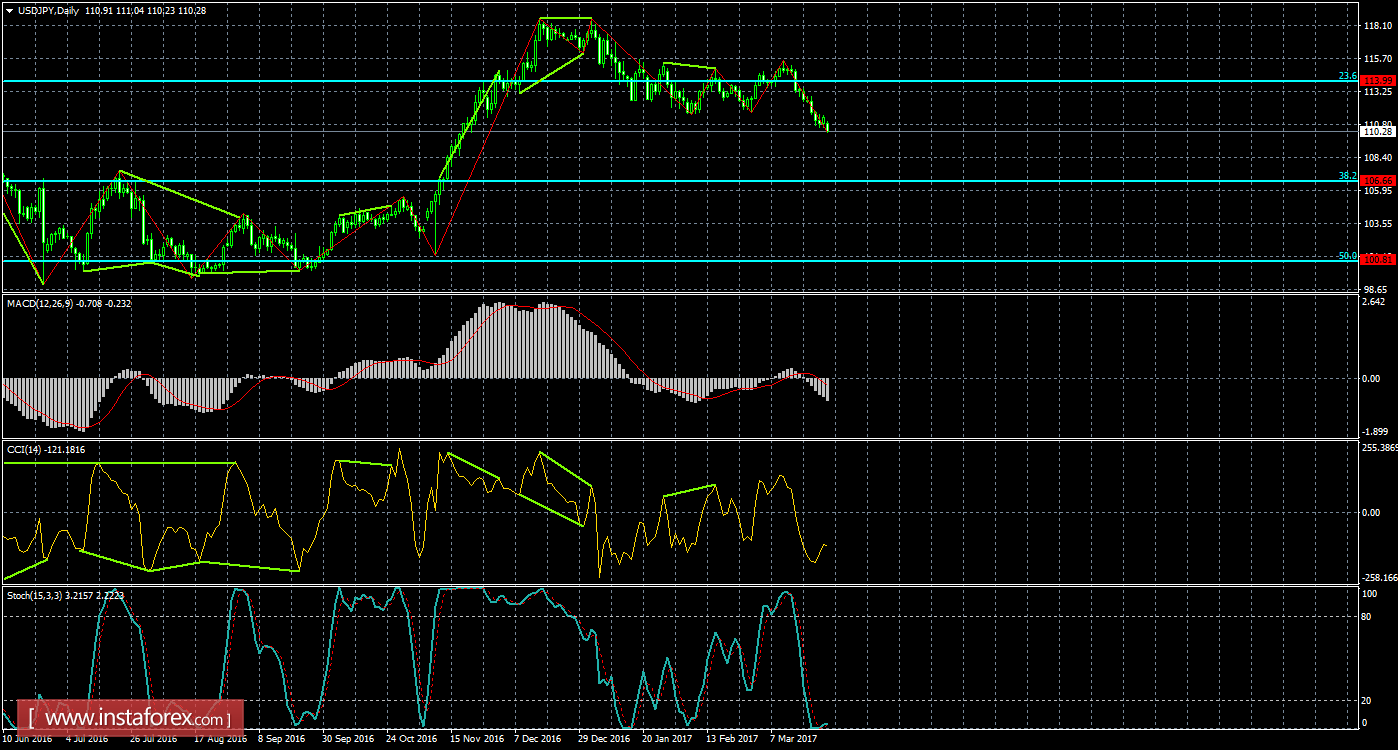Click the 118.10 price scale label
This screenshot has width=1398, height=750.
click(x=1378, y=27)
